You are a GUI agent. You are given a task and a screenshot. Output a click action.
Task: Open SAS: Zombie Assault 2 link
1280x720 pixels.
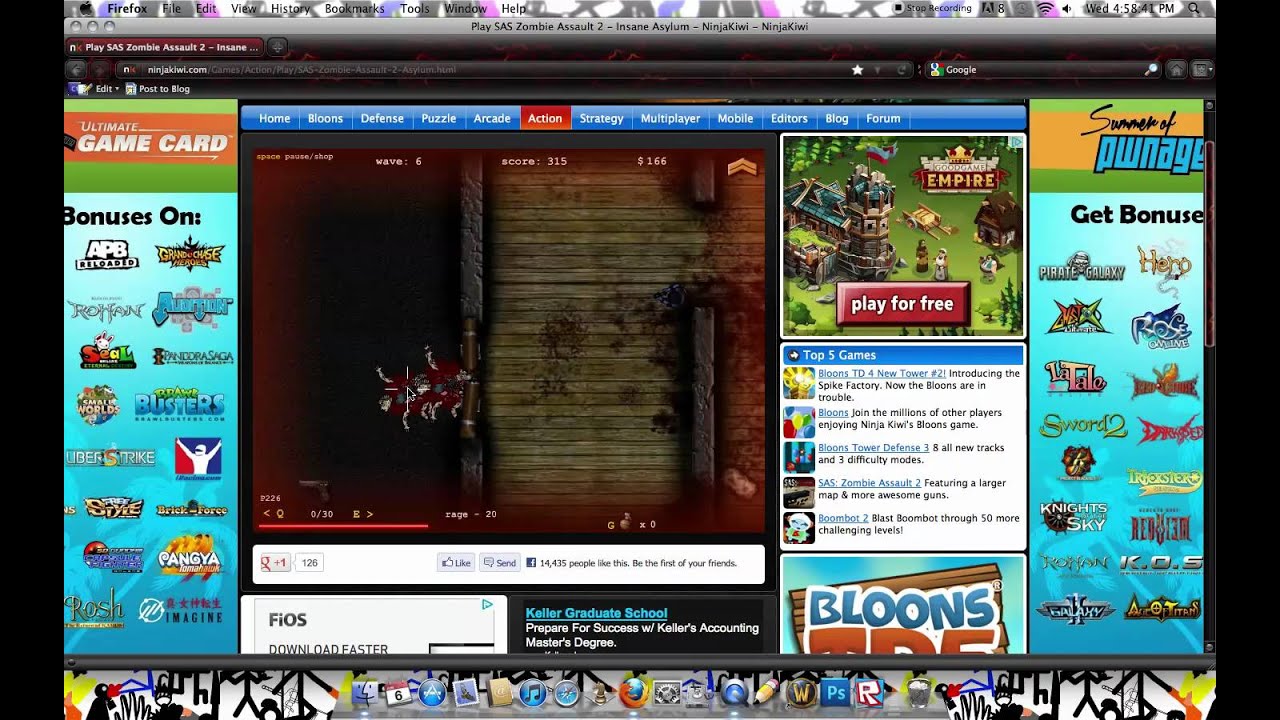[869, 482]
